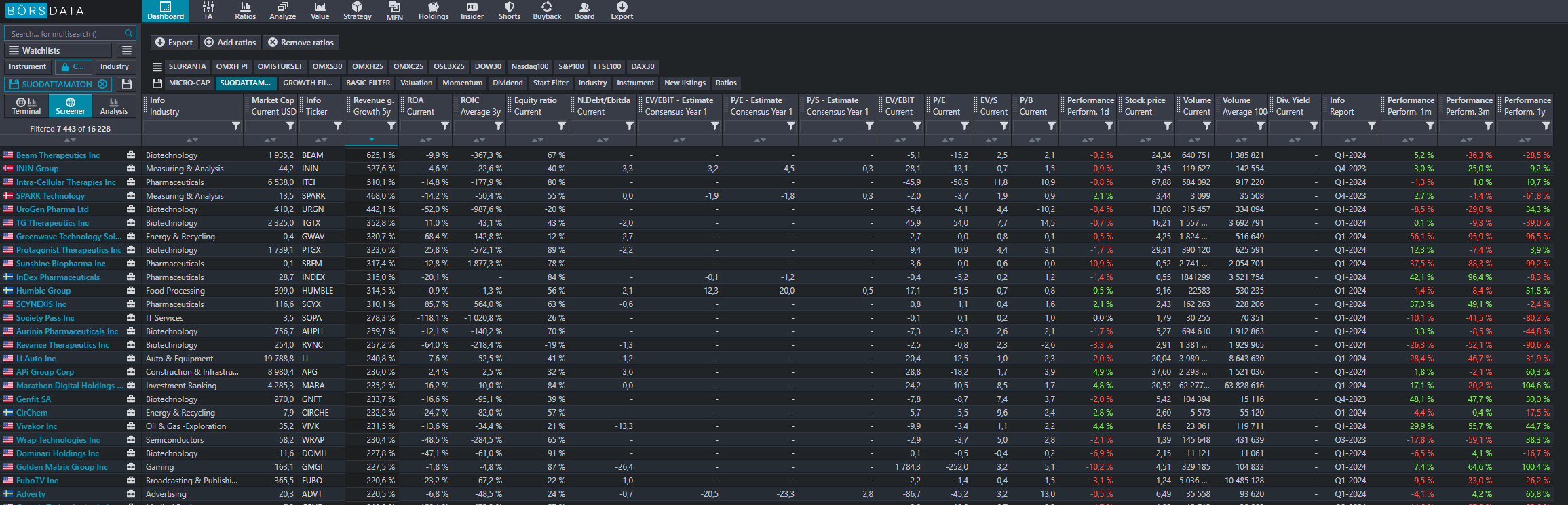Click the Add ratios button
Viewport: 1568px width, 505px height.
(x=230, y=42)
